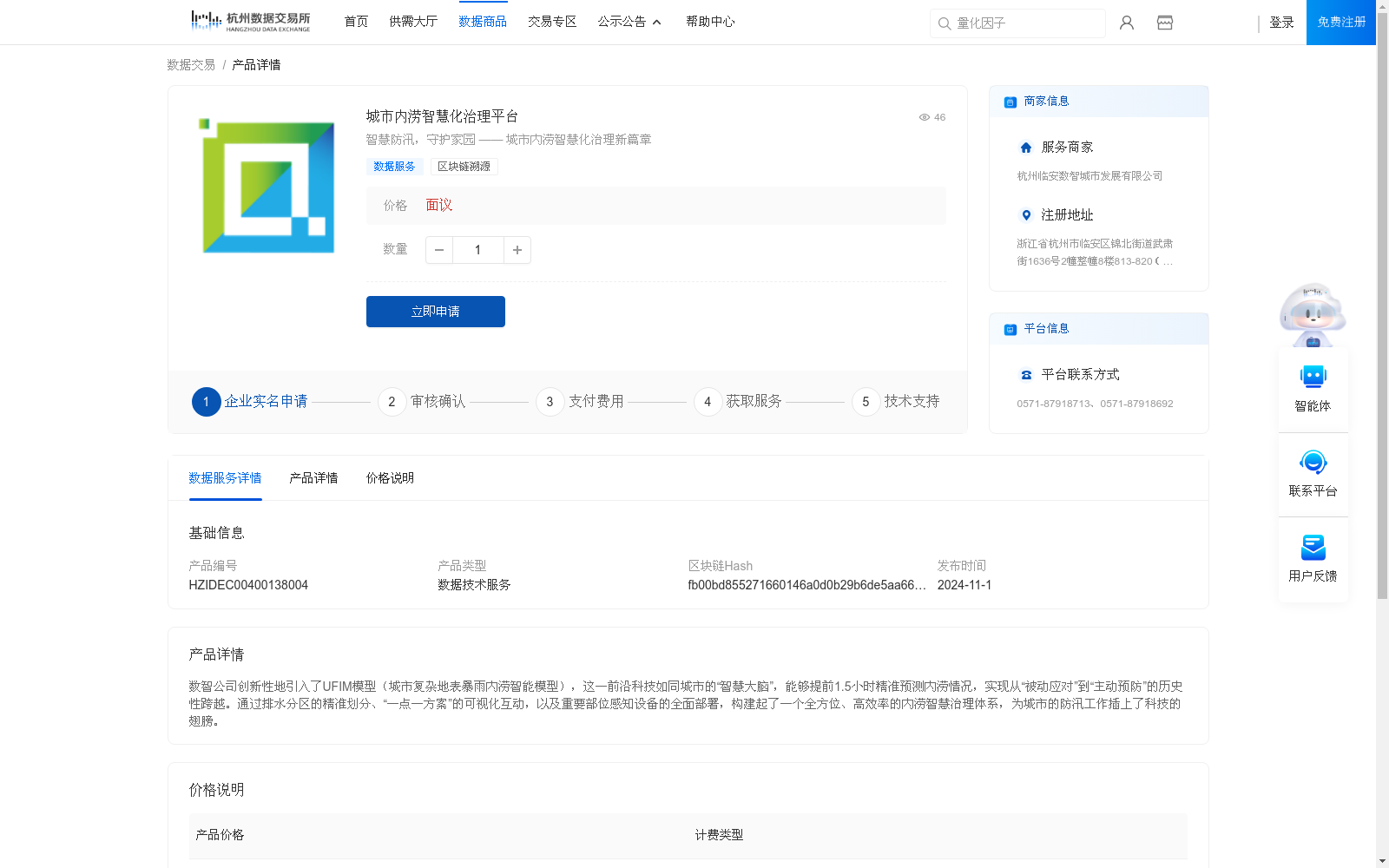
Task: Click the scrollbar down arrow
Action: [1382, 861]
